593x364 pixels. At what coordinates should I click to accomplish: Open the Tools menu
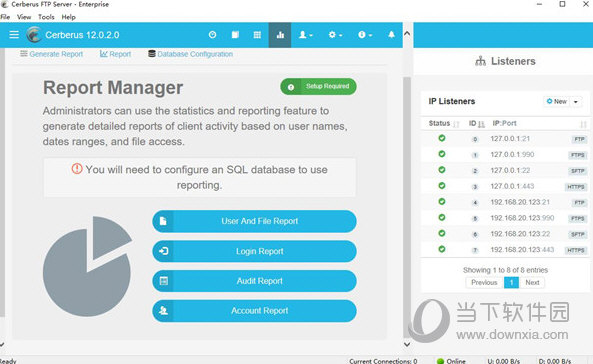click(x=46, y=17)
